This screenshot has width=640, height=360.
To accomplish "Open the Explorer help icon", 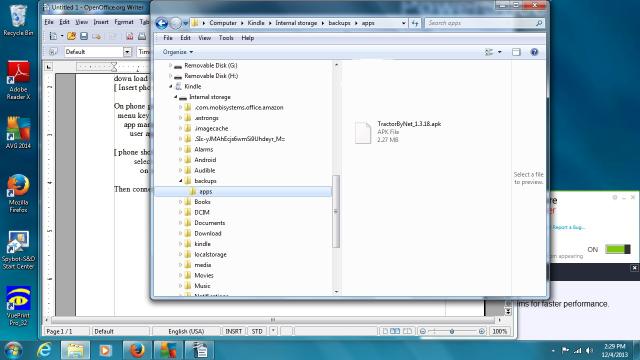I will [534, 52].
